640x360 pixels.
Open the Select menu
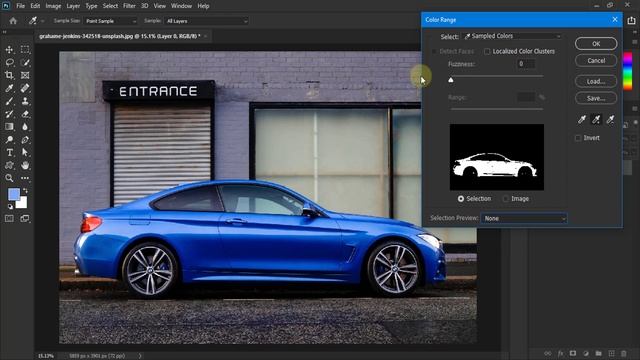[110, 6]
